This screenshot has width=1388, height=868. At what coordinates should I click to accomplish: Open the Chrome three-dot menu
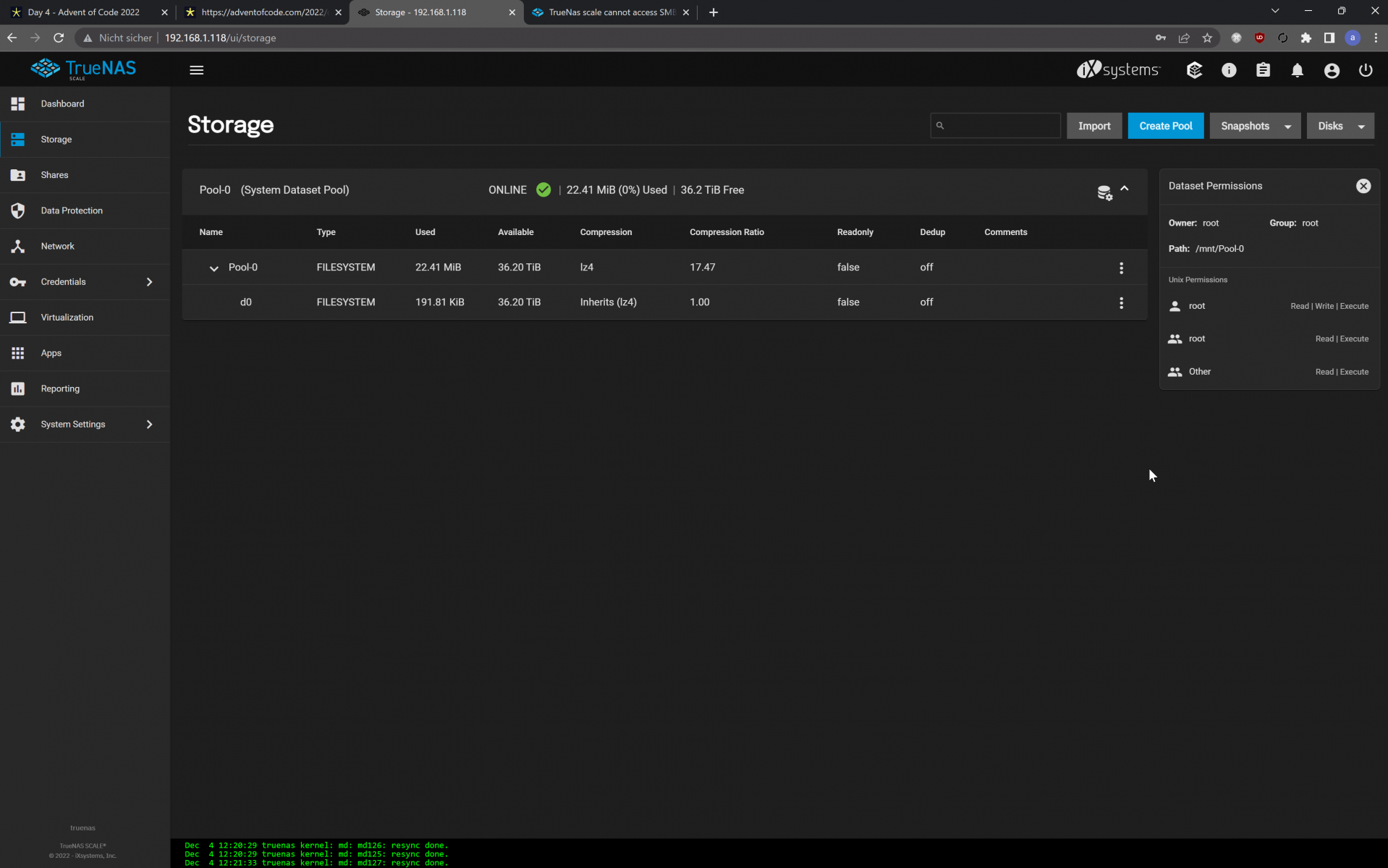pos(1376,38)
